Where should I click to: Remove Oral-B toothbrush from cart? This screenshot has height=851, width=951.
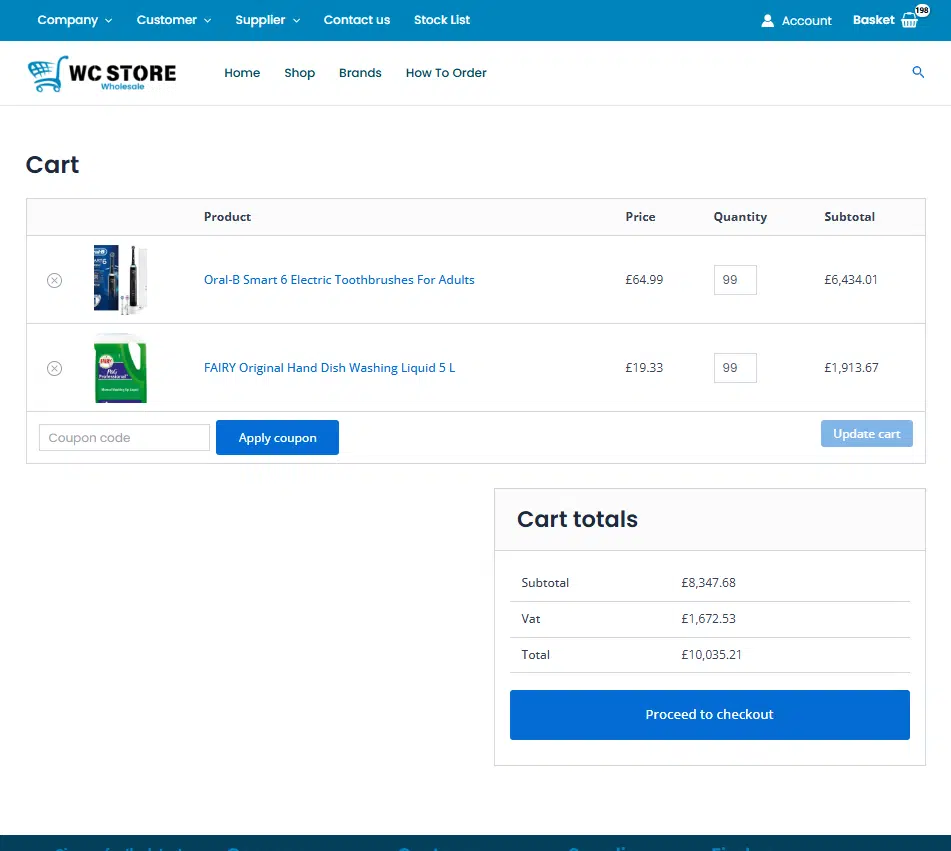(55, 280)
